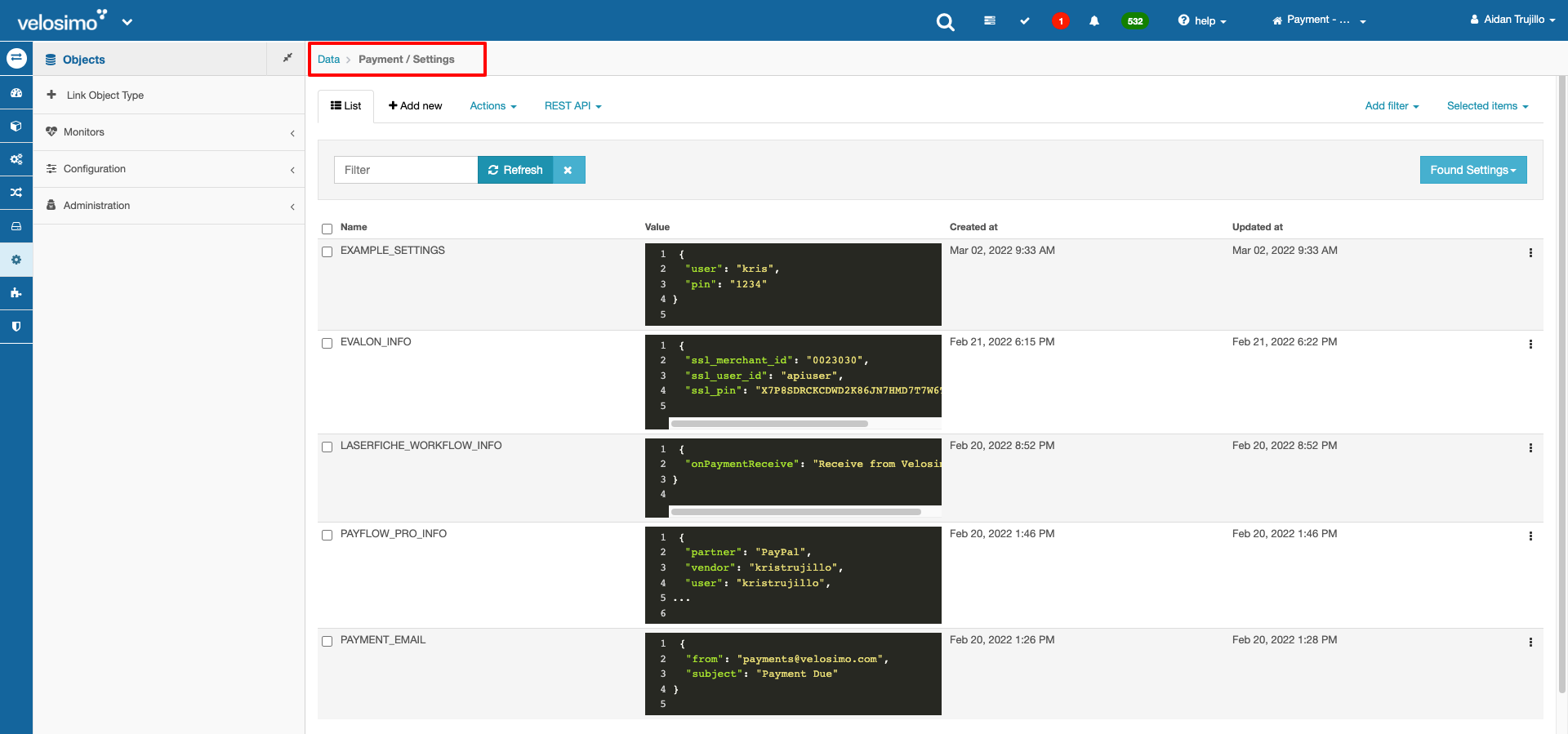1568x734 pixels.
Task: Click the Objects panel heading
Action: pos(84,60)
